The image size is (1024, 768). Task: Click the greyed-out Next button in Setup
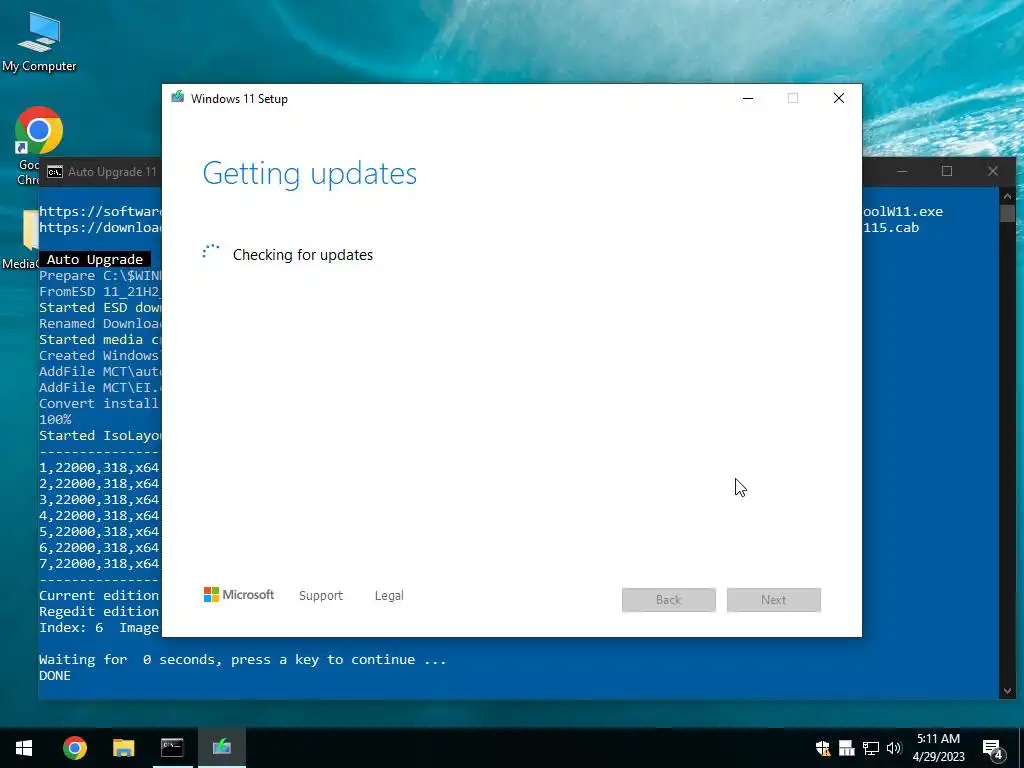774,600
